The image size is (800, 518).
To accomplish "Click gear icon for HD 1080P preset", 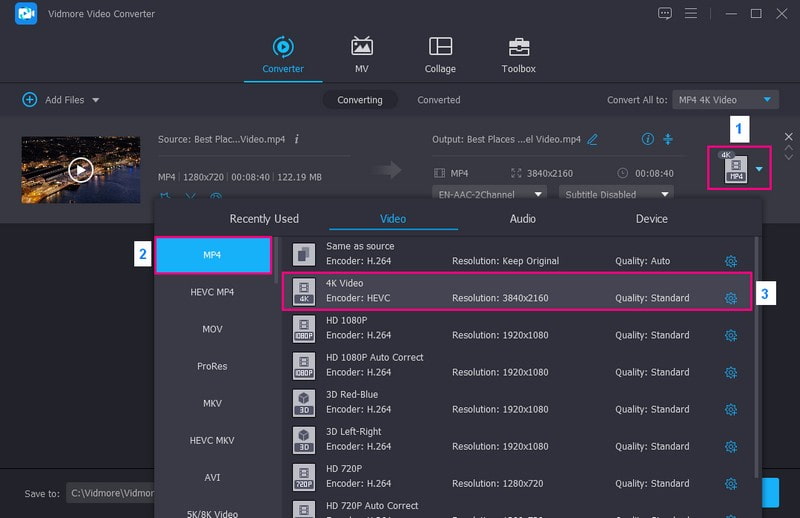I will coord(731,335).
